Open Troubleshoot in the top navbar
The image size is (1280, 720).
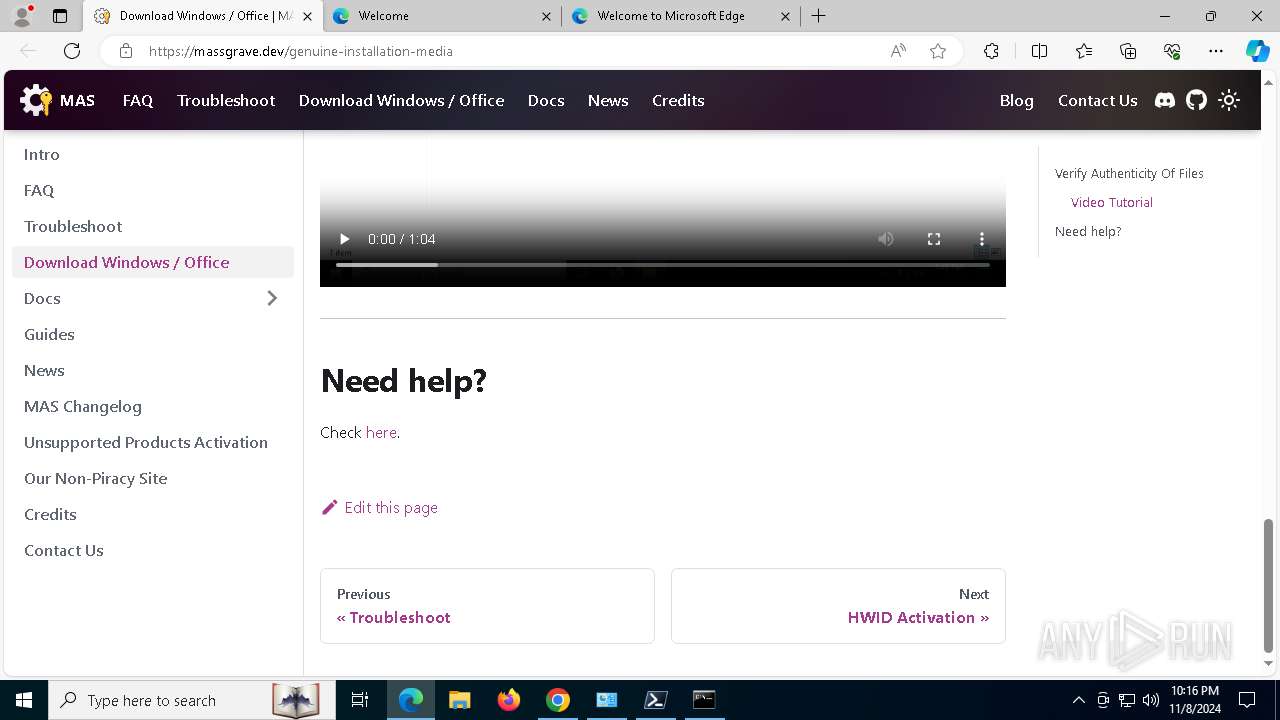coord(226,100)
